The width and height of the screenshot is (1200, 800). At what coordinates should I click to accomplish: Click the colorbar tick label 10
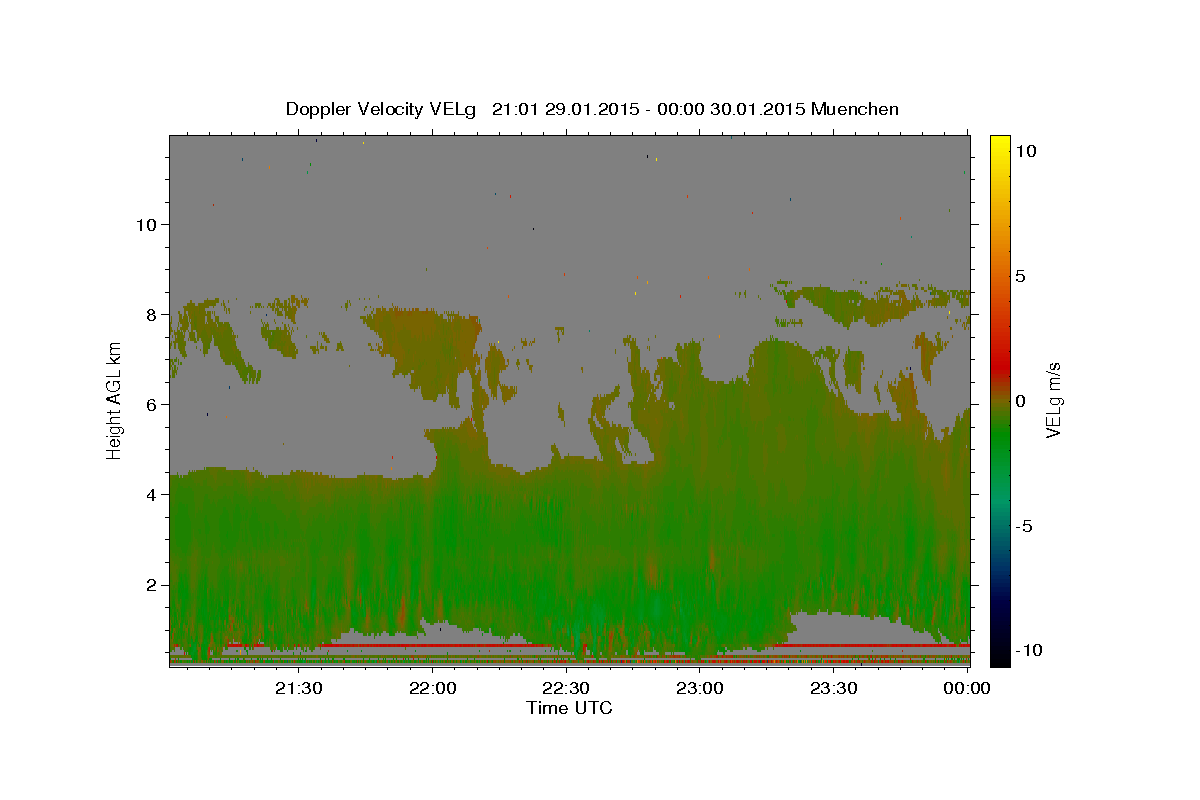1026,151
